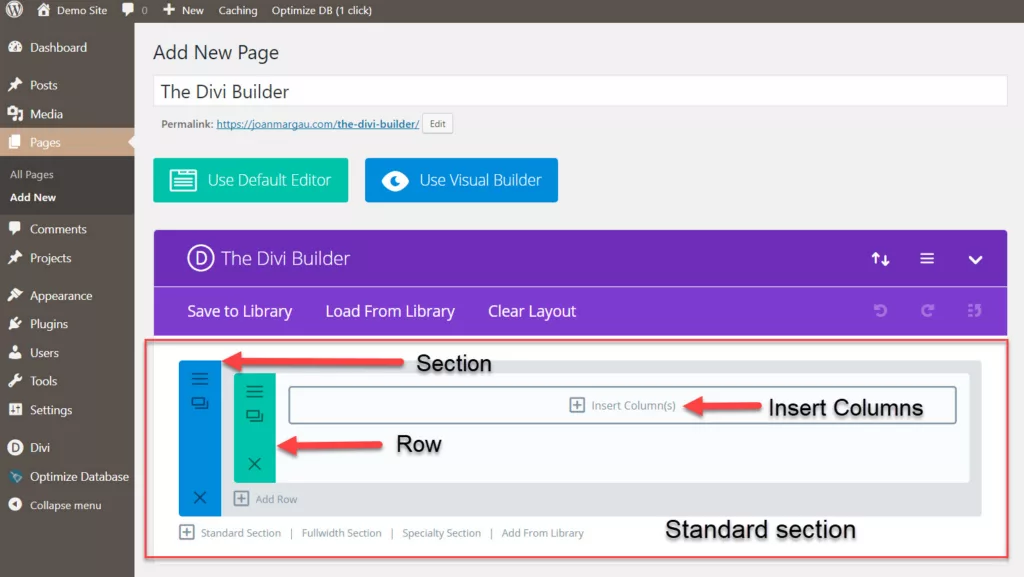Screen dimensions: 1024x577
Task: Click Load From Library
Action: coord(390,311)
